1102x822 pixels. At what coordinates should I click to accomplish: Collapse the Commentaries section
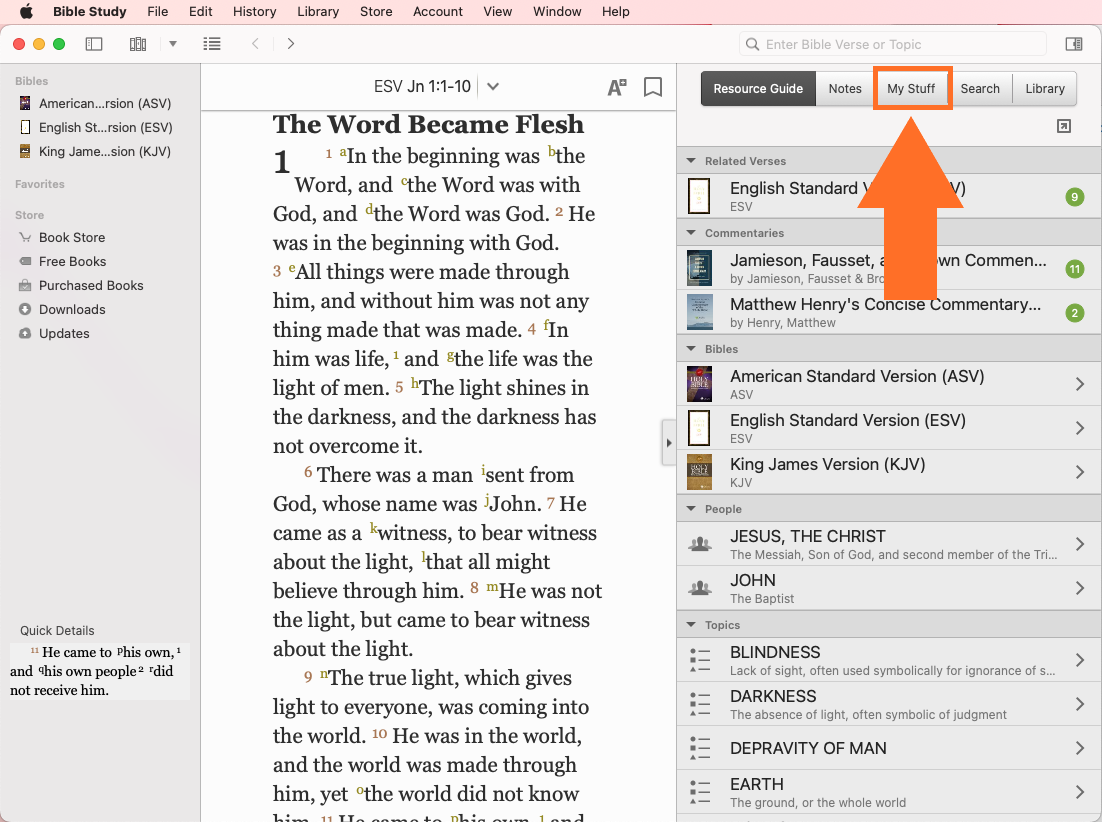pos(690,233)
